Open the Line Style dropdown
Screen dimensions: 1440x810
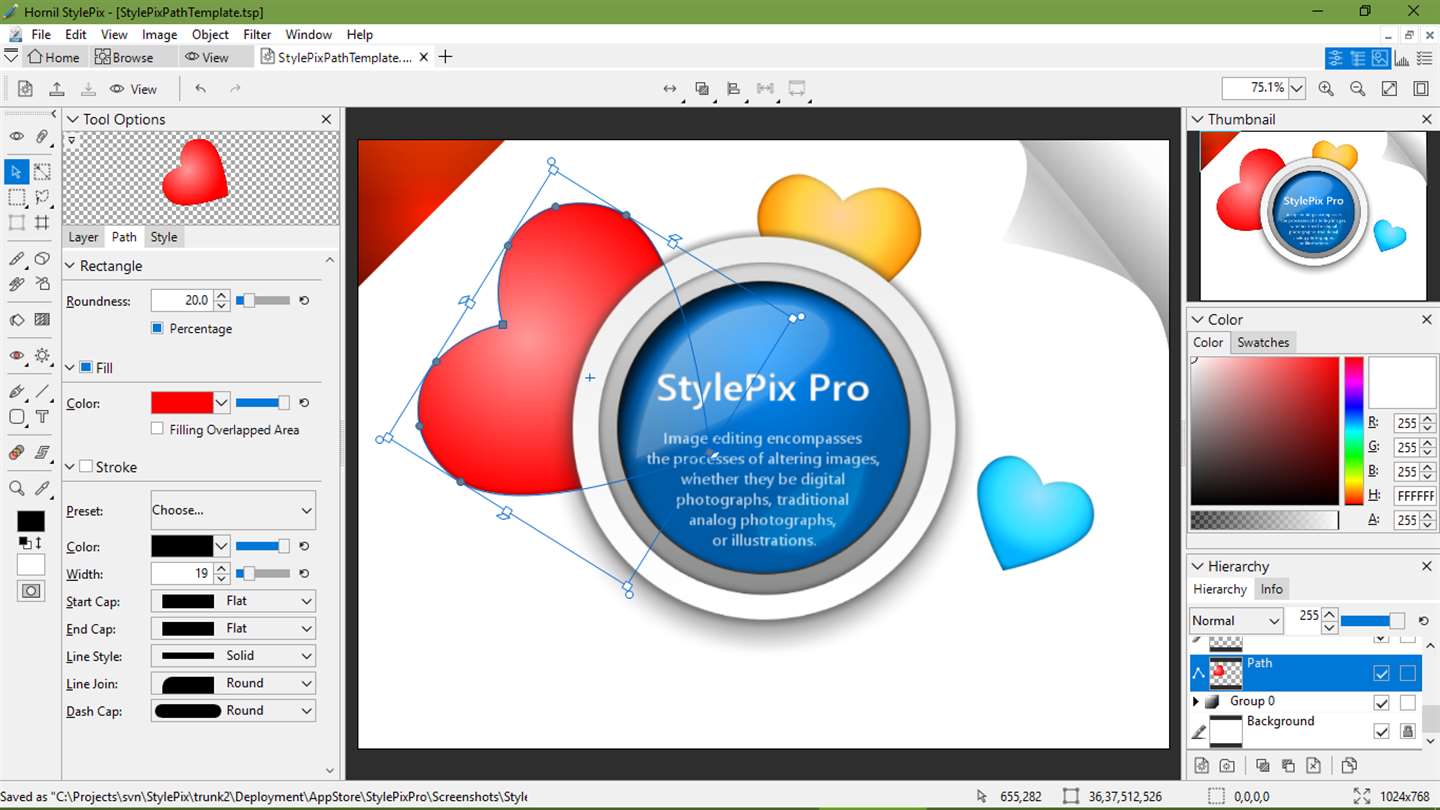[233, 656]
